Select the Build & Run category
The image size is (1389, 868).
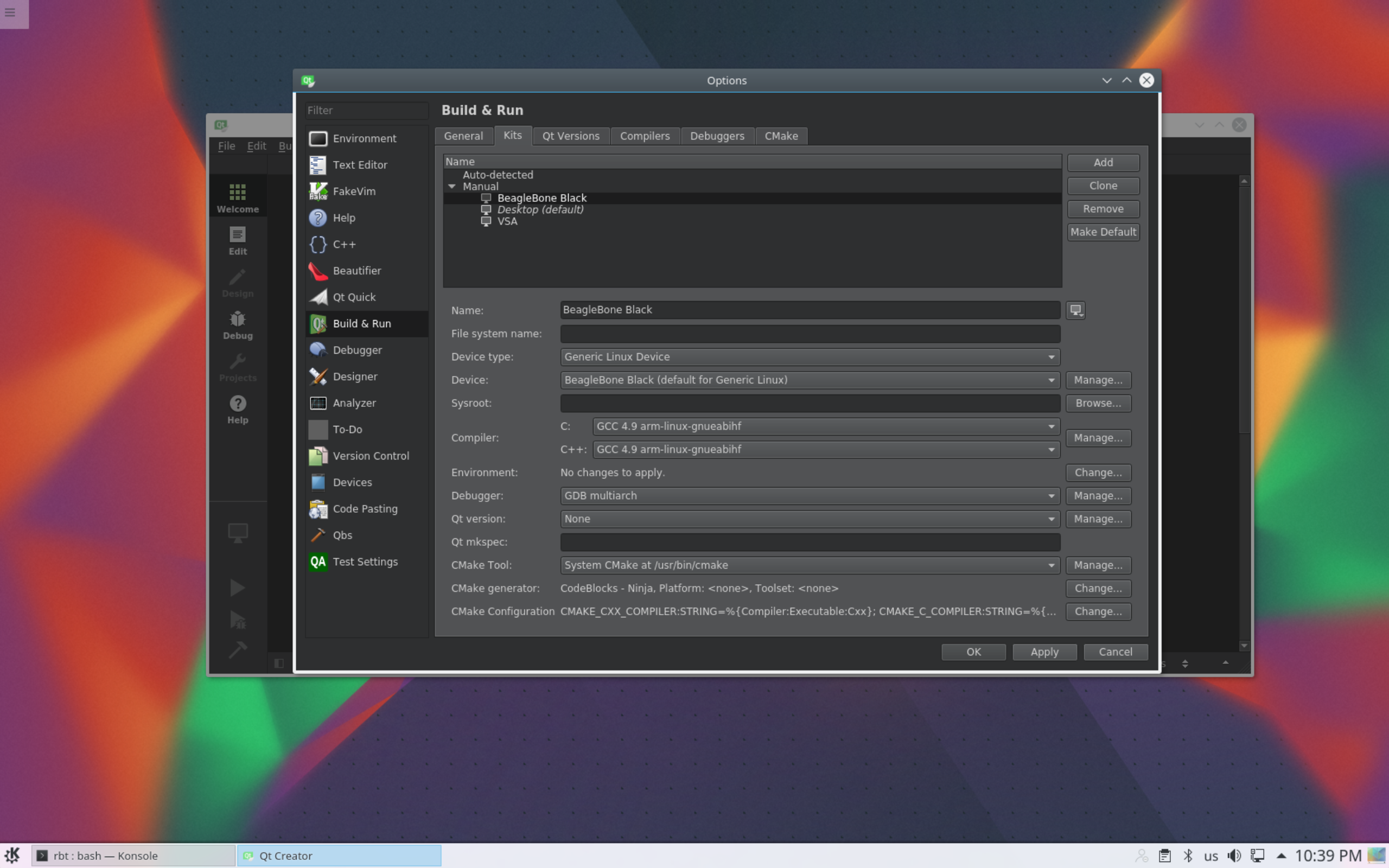click(x=367, y=323)
